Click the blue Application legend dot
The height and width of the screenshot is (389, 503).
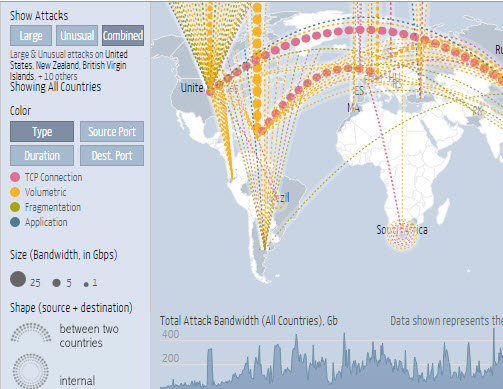15,222
